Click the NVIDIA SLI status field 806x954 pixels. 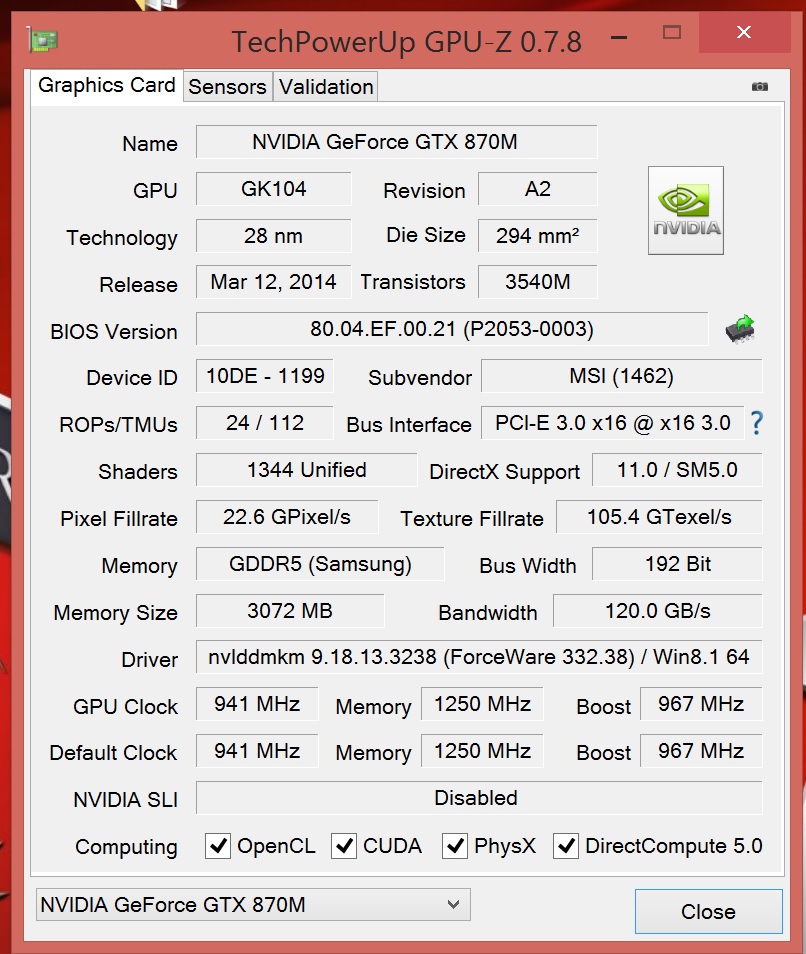pyautogui.click(x=478, y=798)
